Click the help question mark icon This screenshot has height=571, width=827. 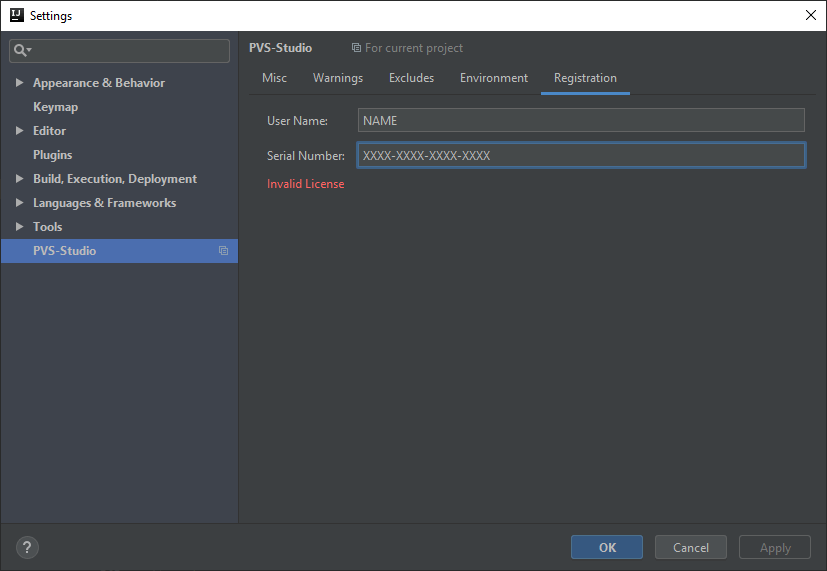click(x=27, y=547)
